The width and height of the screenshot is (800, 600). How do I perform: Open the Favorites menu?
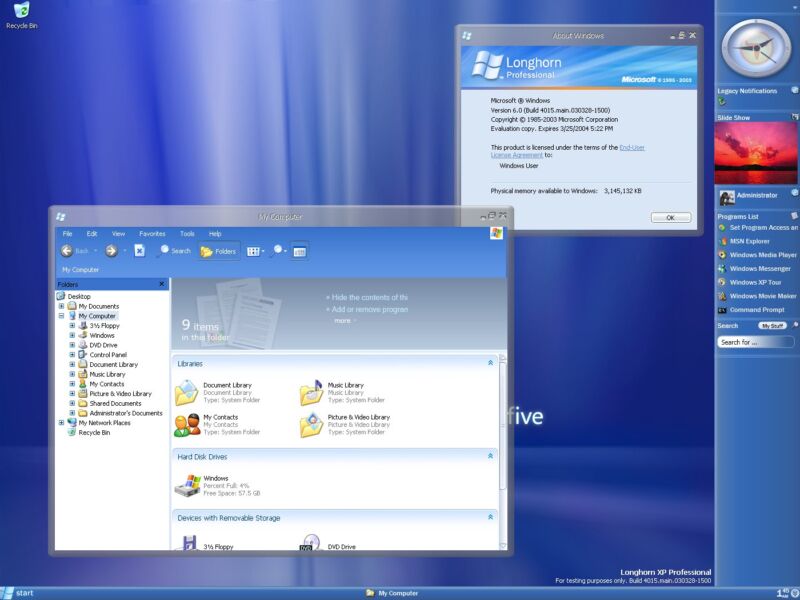tap(151, 232)
